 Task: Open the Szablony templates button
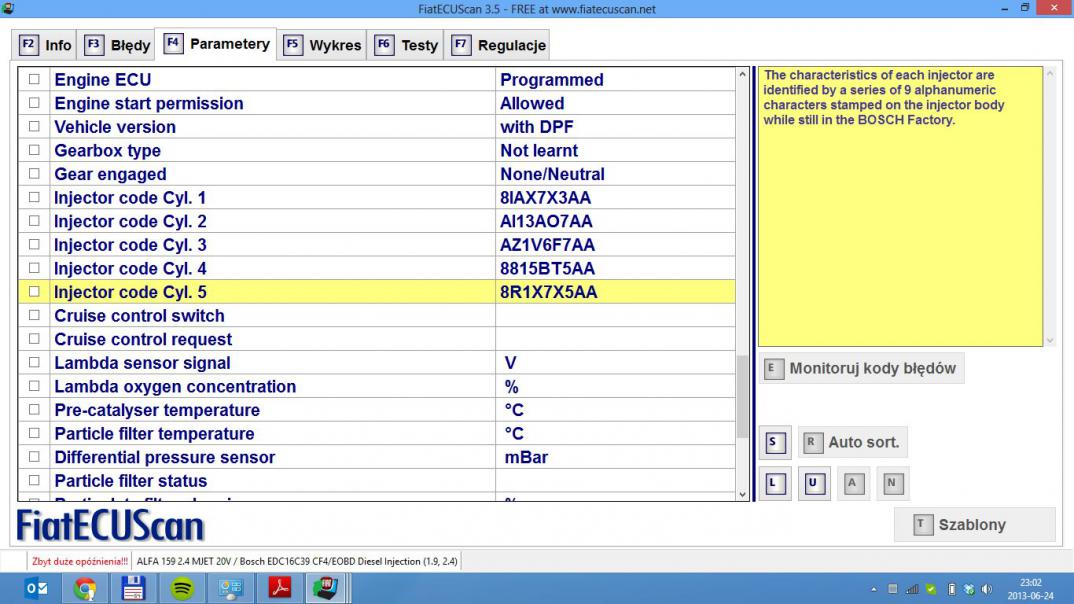click(973, 525)
